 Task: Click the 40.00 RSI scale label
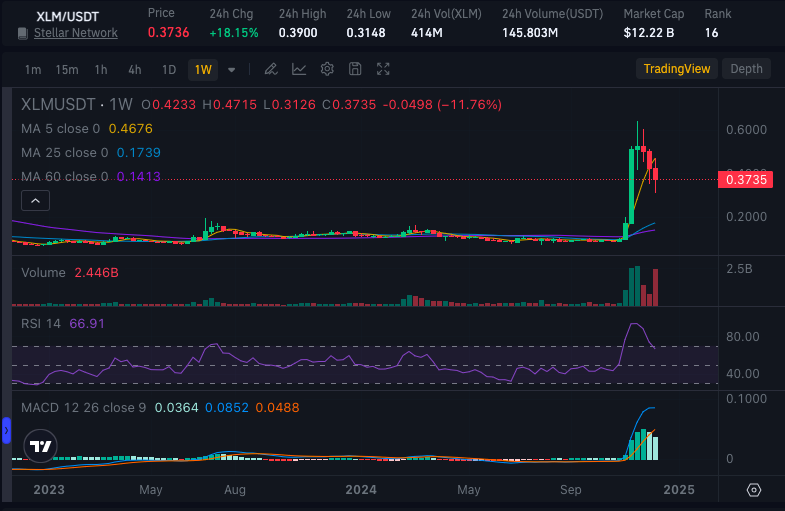click(743, 373)
